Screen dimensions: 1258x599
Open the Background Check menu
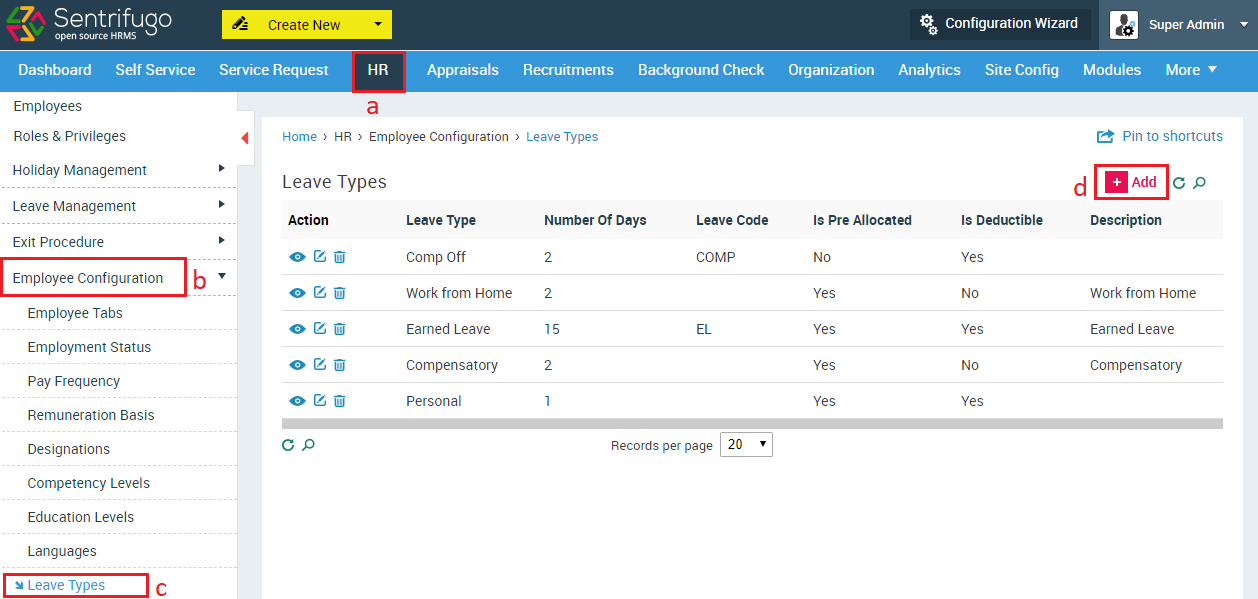tap(701, 70)
